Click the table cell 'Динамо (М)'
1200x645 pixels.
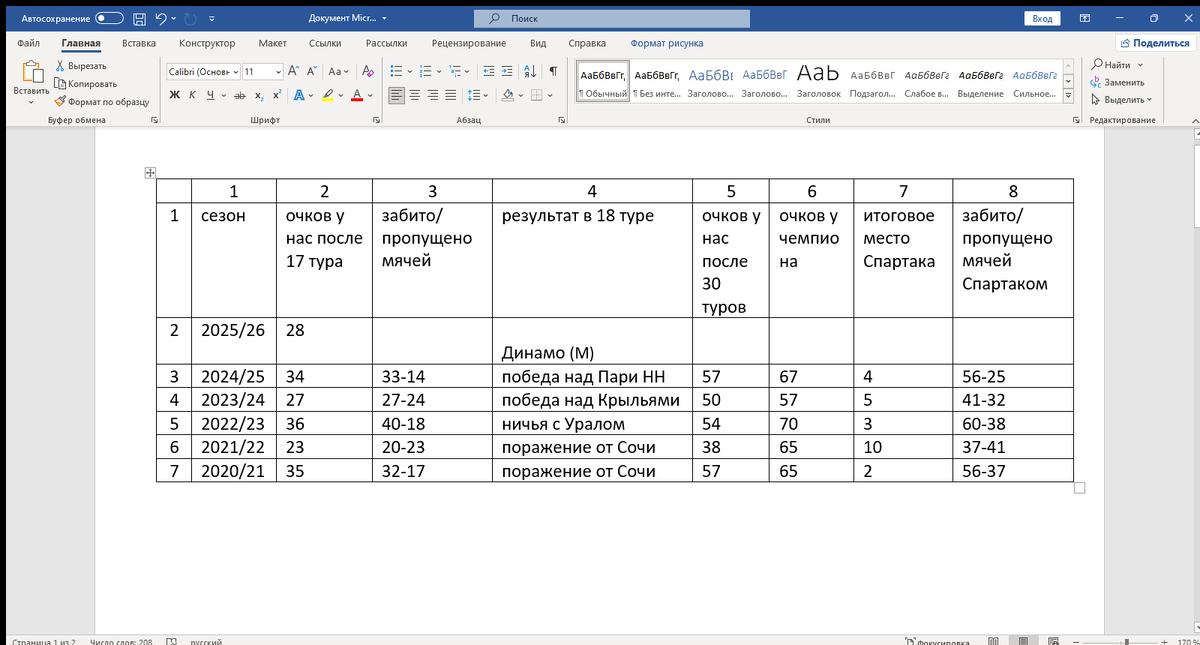[x=594, y=342]
